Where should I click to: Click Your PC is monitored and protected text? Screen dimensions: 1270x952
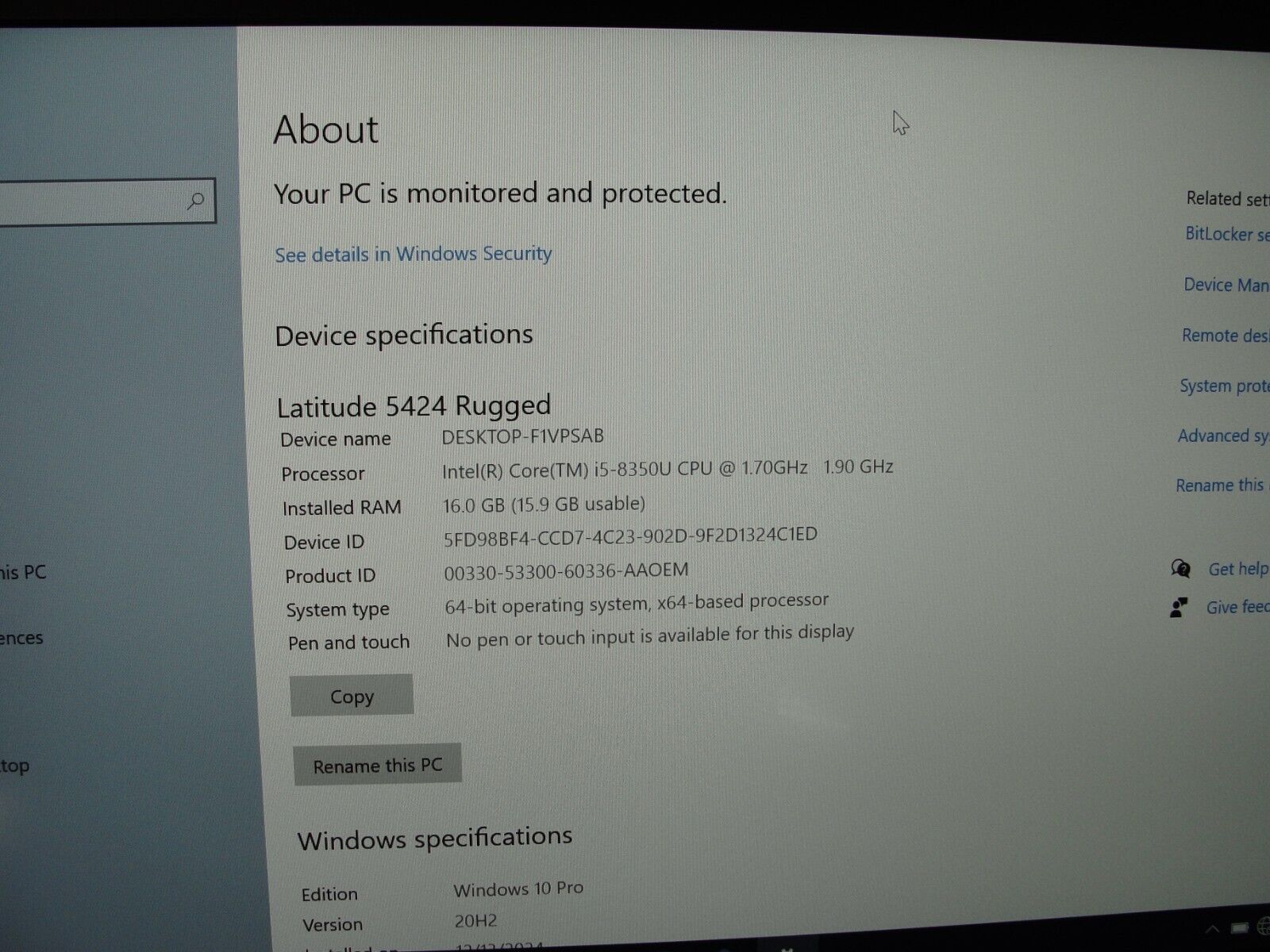[x=500, y=194]
